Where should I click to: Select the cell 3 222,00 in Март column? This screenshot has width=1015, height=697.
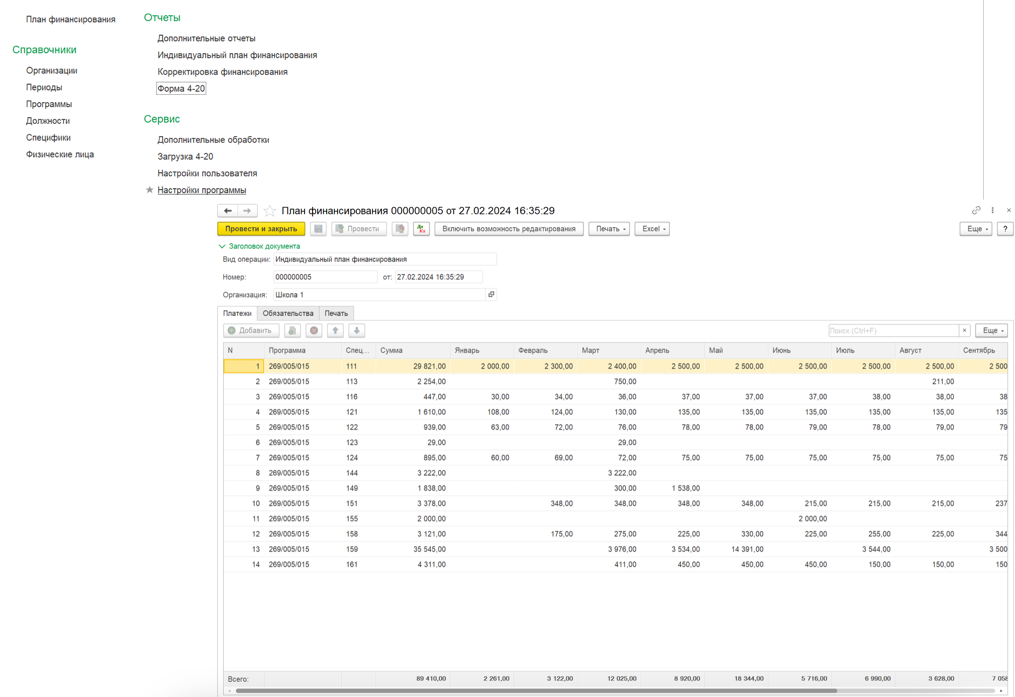point(608,473)
